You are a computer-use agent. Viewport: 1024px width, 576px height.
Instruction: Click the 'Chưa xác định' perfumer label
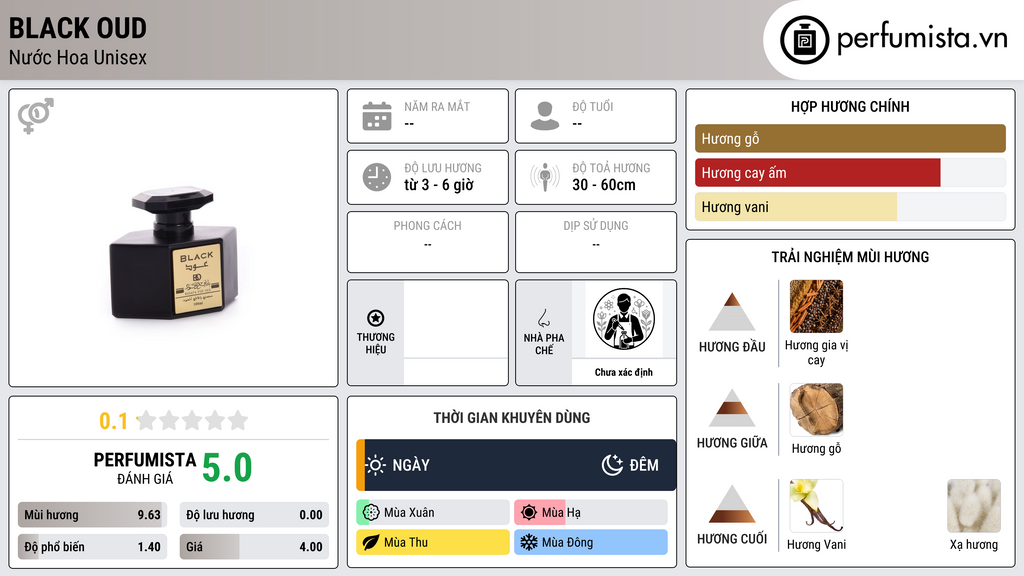coord(624,372)
